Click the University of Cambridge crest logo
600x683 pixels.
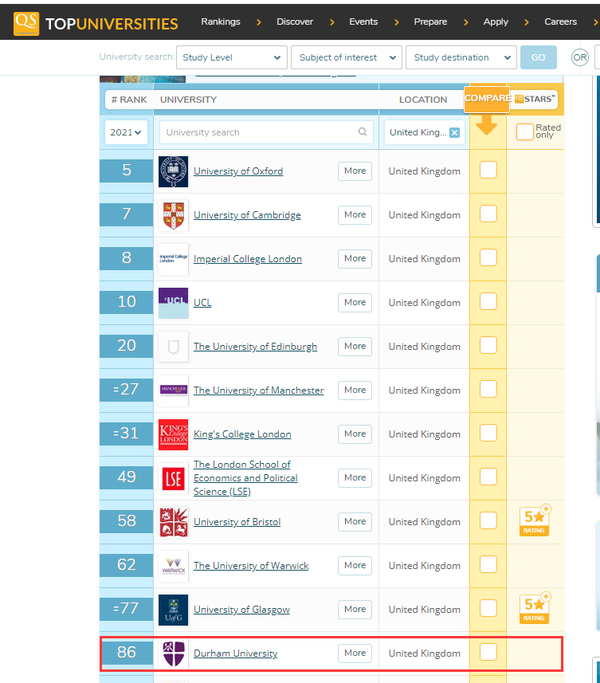click(173, 215)
